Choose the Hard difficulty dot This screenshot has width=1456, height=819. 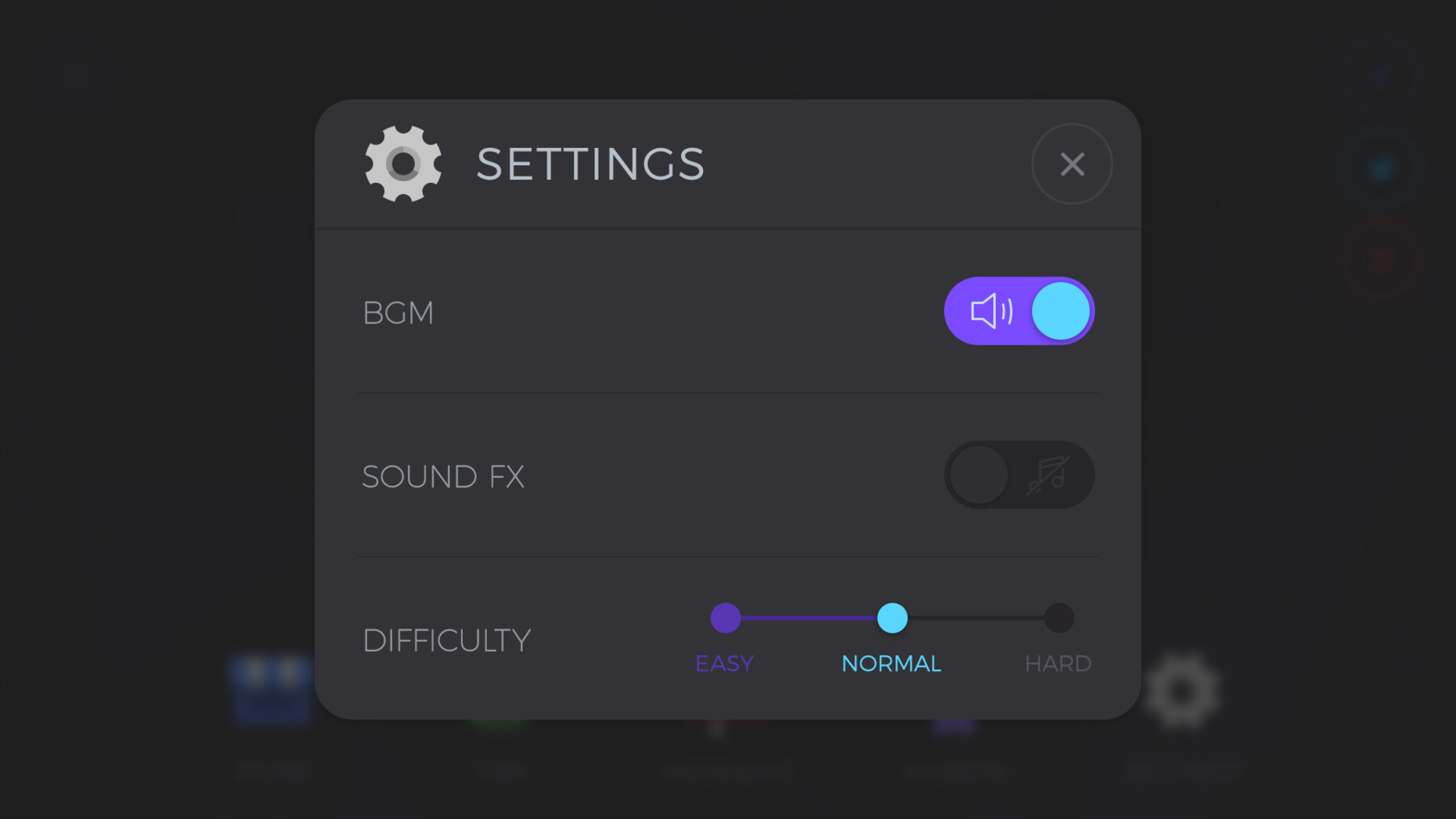tap(1058, 618)
